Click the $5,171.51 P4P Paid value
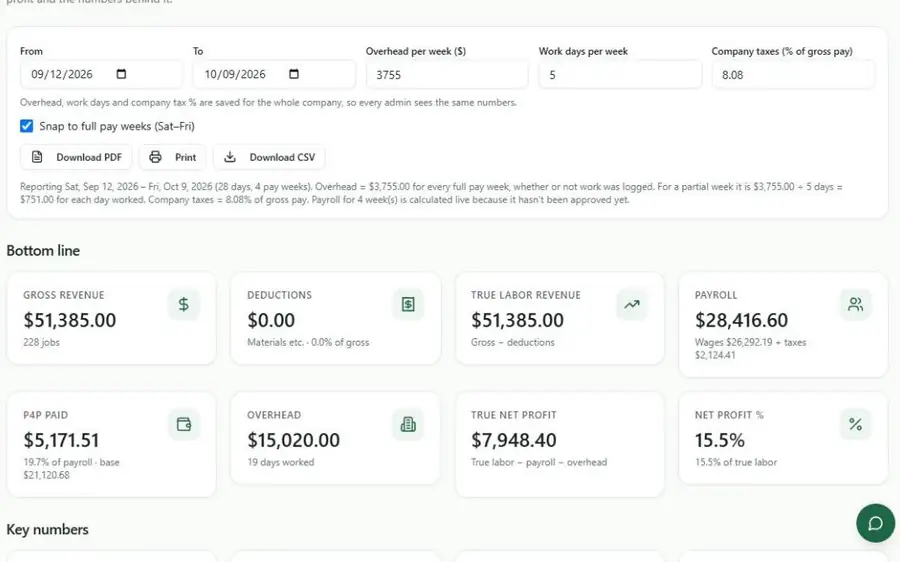Viewport: 900px width, 562px height. tap(61, 440)
